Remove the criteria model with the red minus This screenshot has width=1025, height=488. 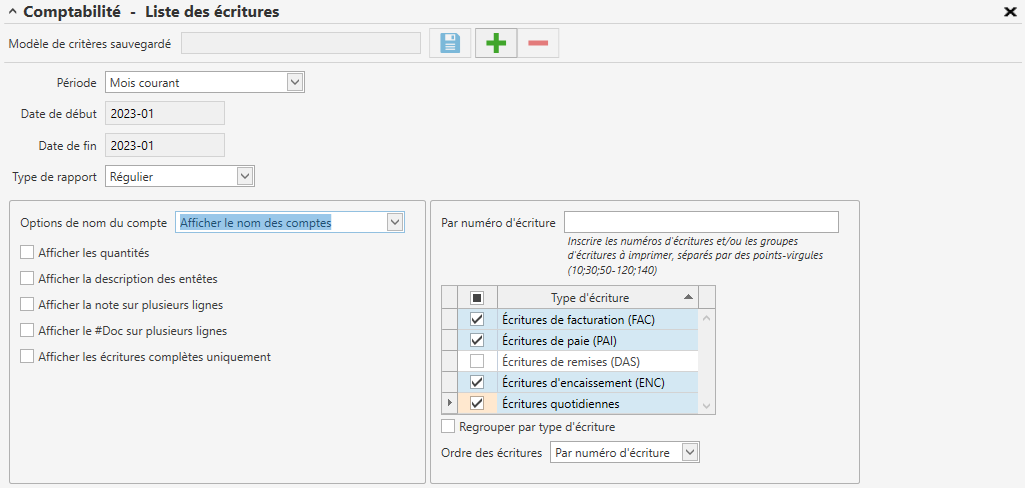coord(538,44)
